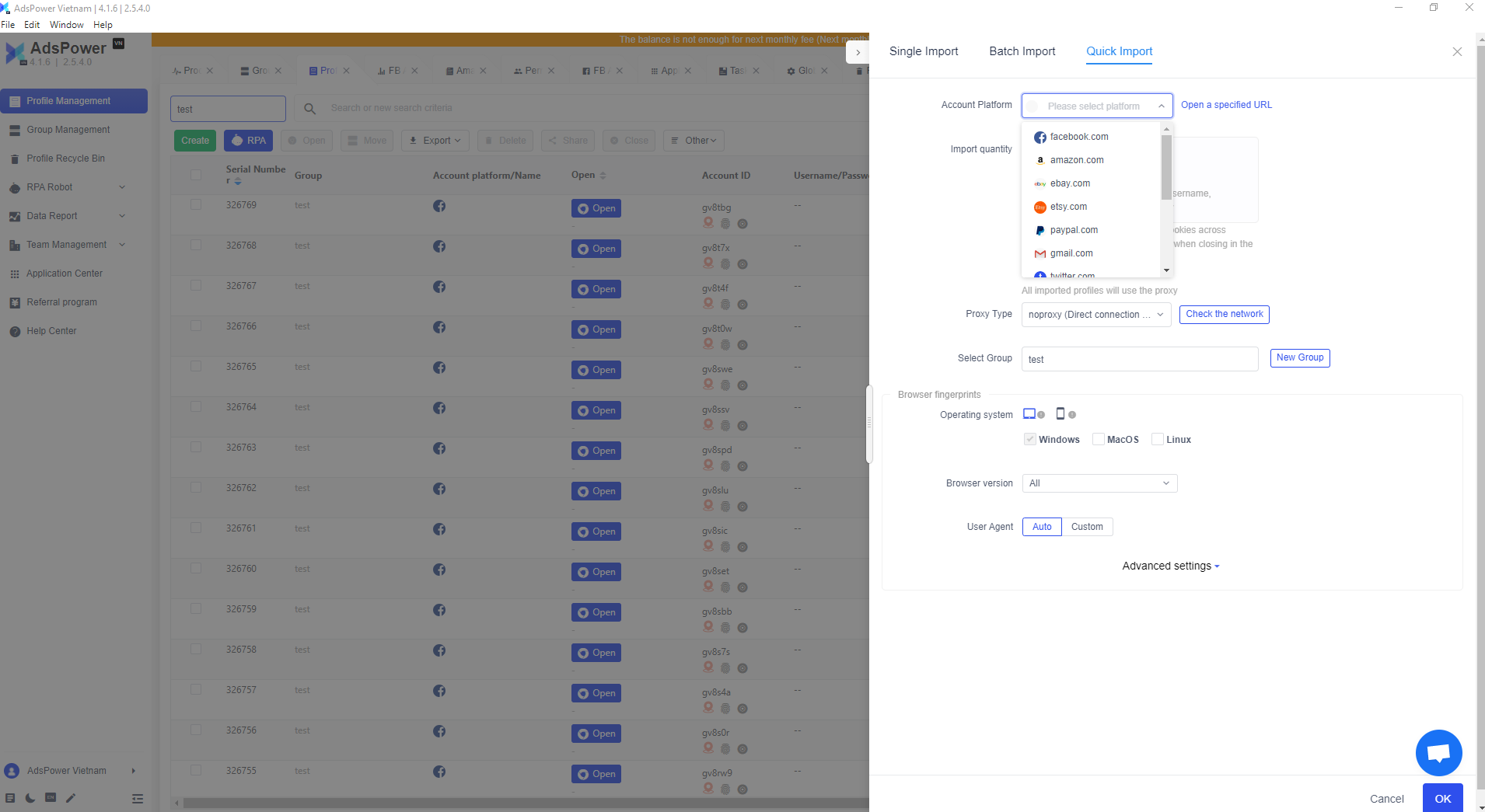The width and height of the screenshot is (1485, 812).
Task: Select the mobile device operating system icon
Action: tap(1060, 414)
